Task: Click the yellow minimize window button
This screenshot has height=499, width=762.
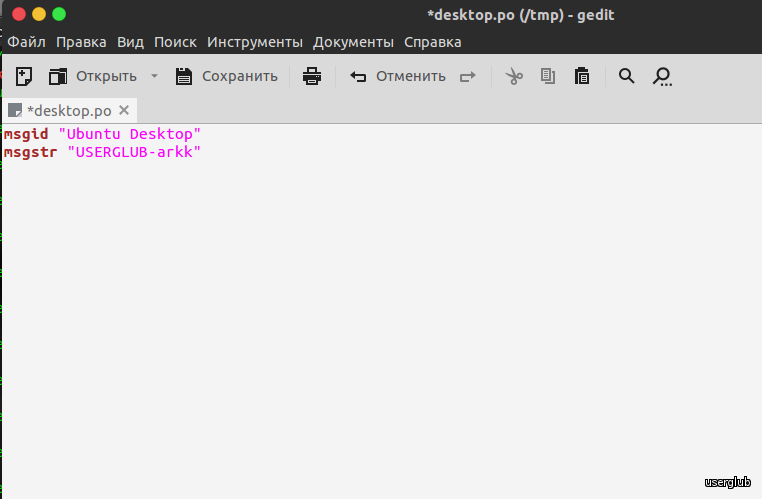Action: (x=39, y=14)
